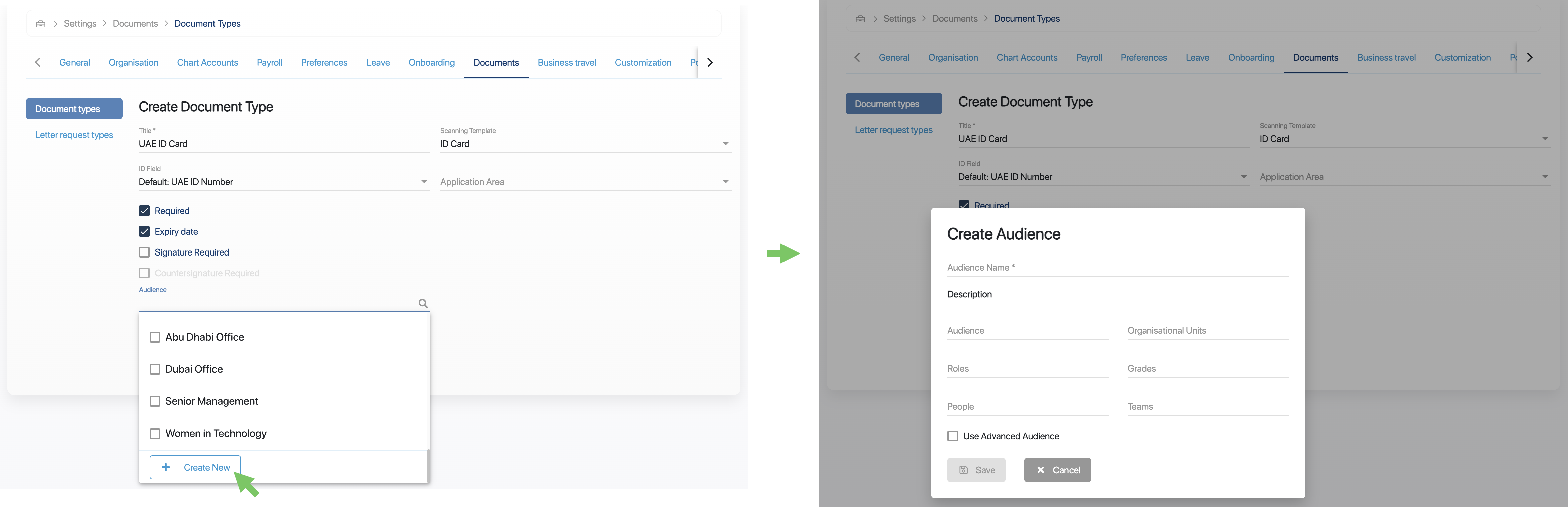Enable Signature Required checkbox

[x=144, y=252]
